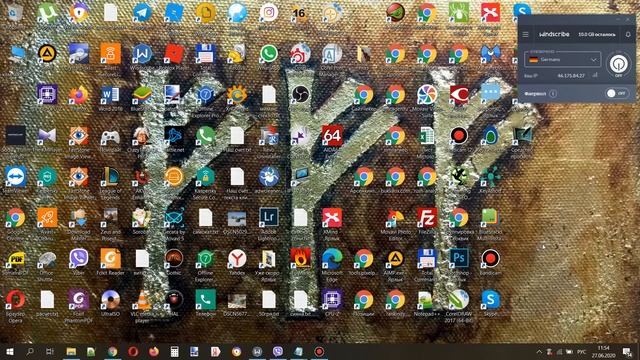Click the Windows Start button
Image resolution: width=640 pixels, height=360 pixels.
(x=10, y=351)
